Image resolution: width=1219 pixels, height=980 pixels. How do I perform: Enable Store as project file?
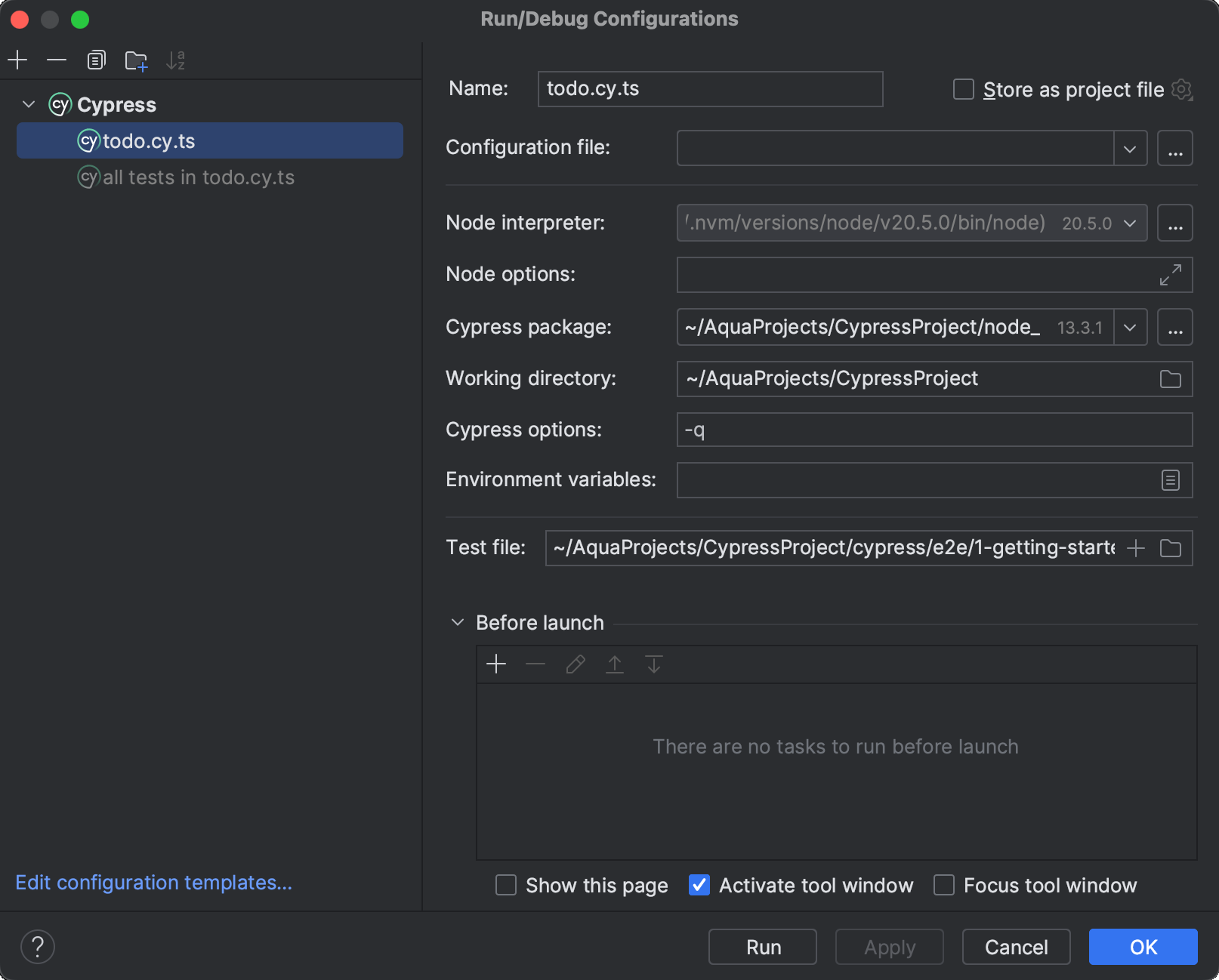pos(963,89)
